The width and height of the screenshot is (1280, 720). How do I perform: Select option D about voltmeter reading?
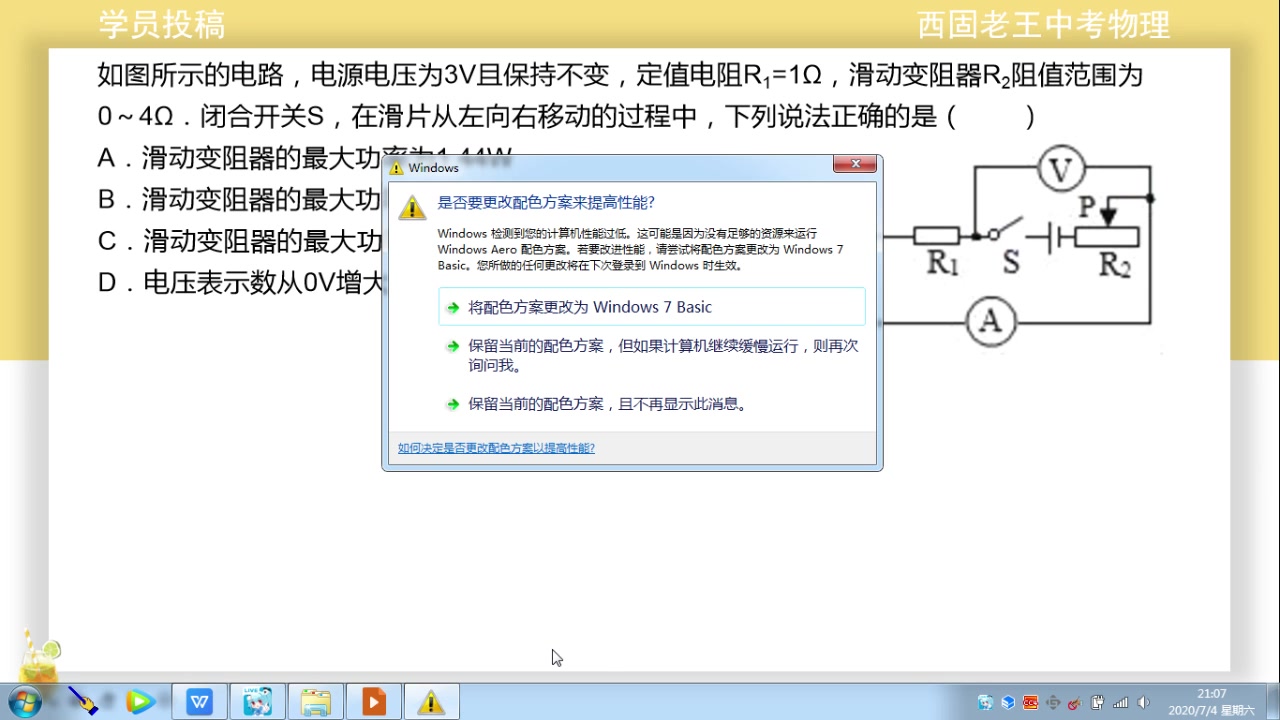click(x=240, y=284)
